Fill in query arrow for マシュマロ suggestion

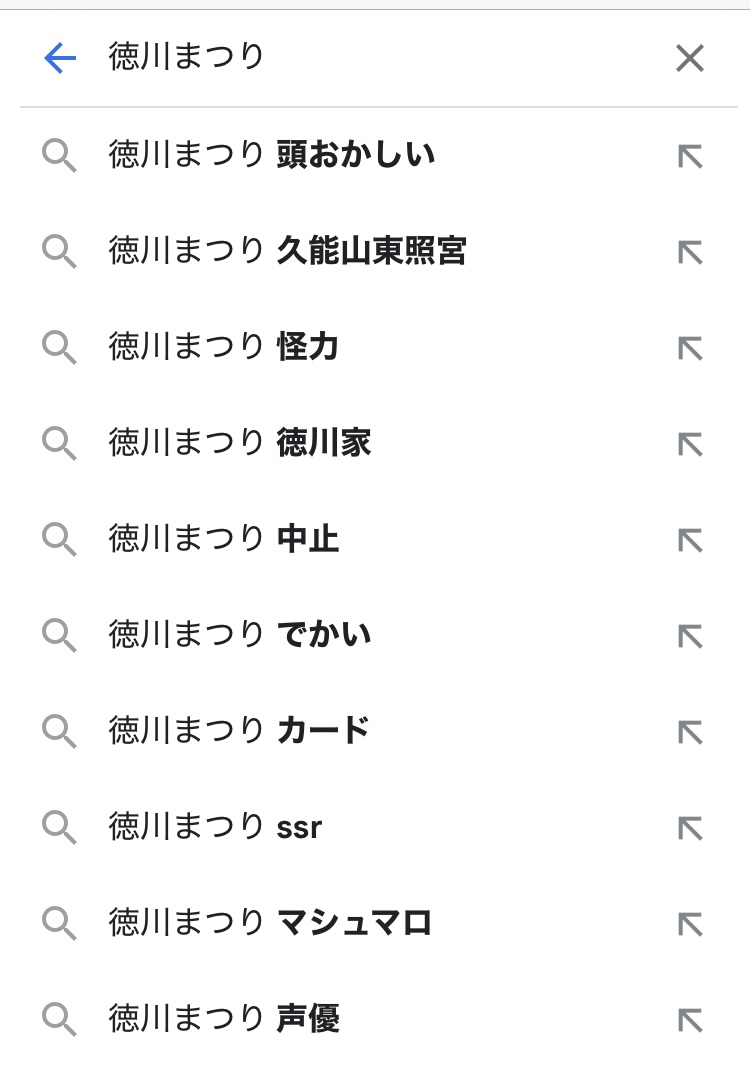(690, 924)
